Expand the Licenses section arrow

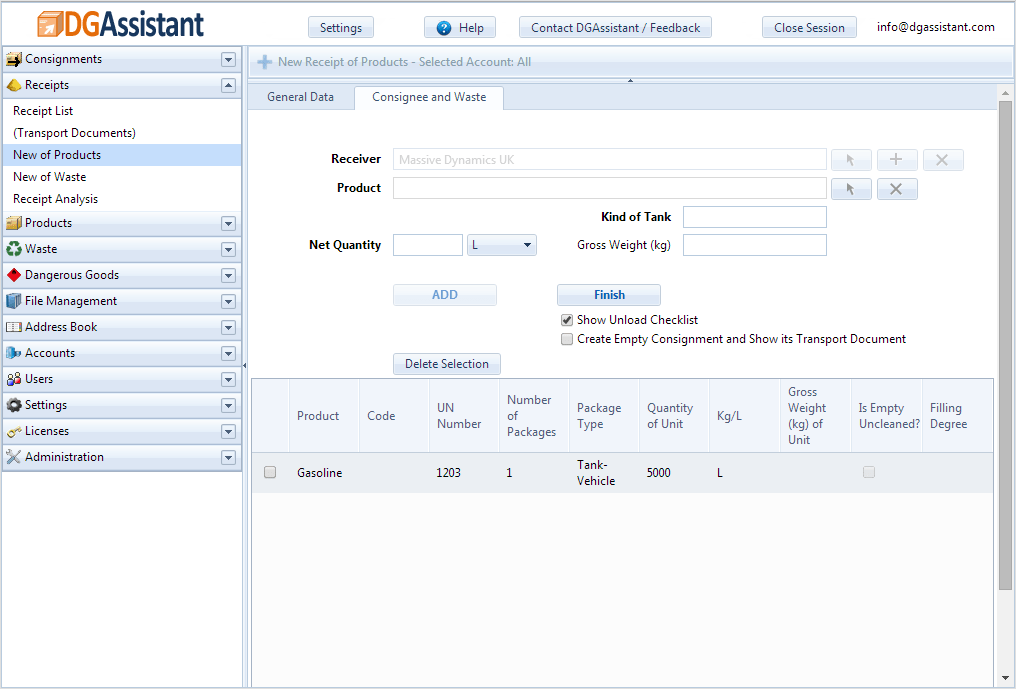coord(228,432)
